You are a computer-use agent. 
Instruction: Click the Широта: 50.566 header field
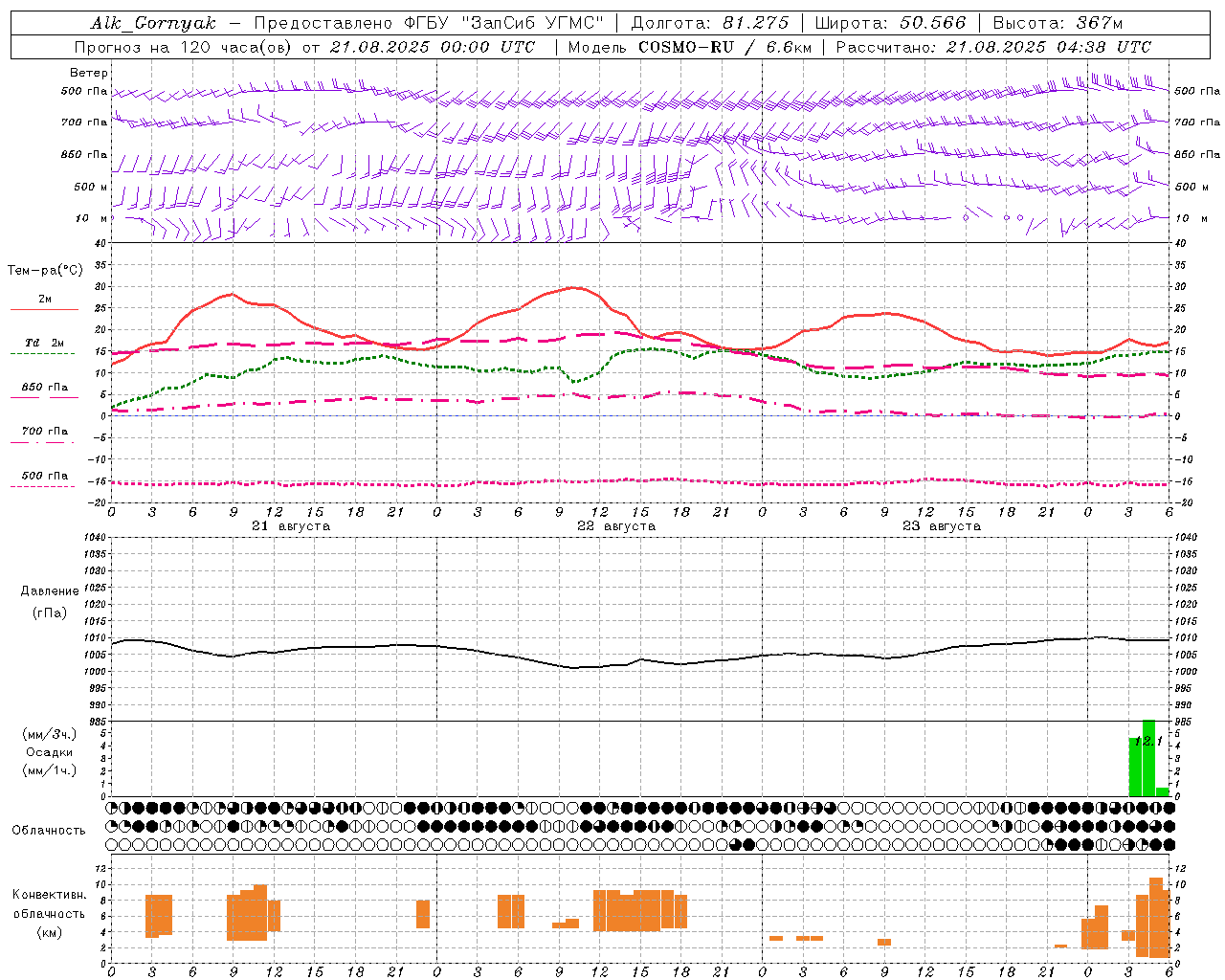[x=890, y=23]
